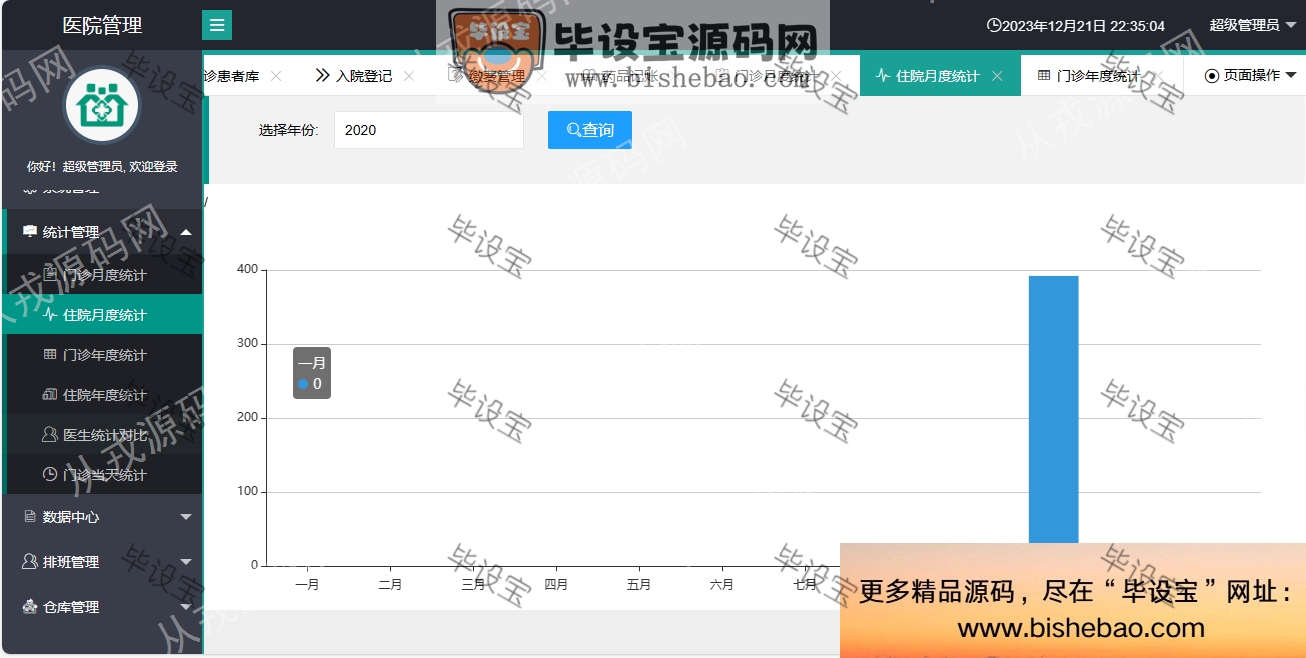
Task: Open 门诊年度统计 in the sidebar
Action: [x=104, y=355]
